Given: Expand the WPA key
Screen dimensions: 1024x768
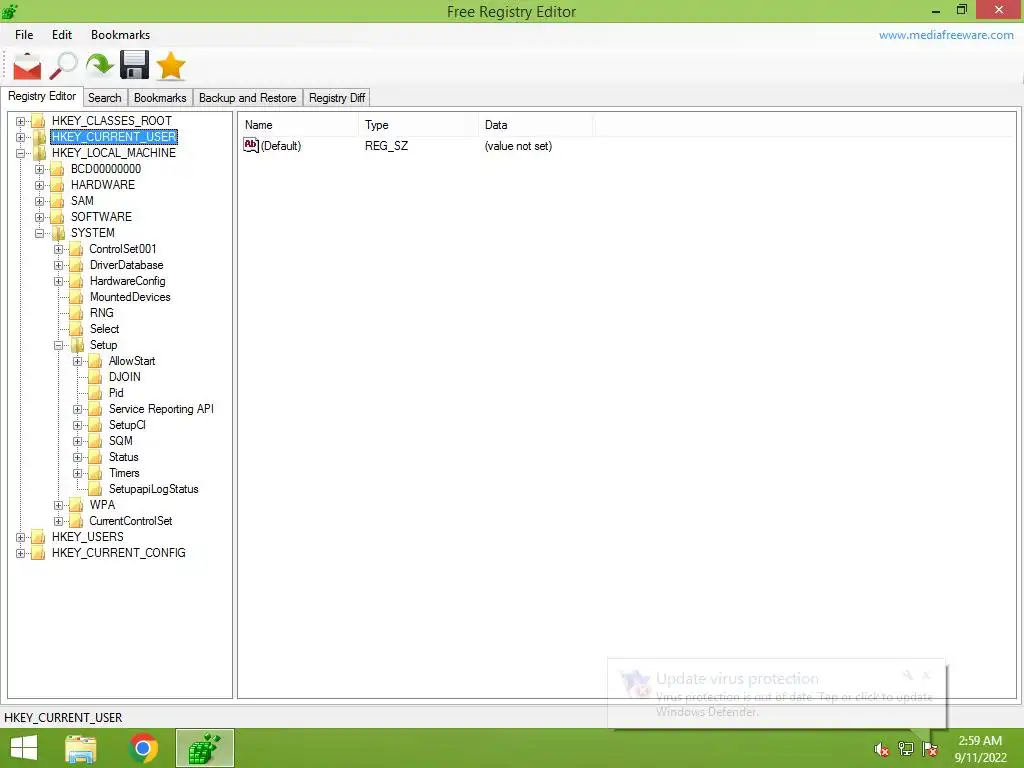Looking at the screenshot, I should tap(58, 505).
